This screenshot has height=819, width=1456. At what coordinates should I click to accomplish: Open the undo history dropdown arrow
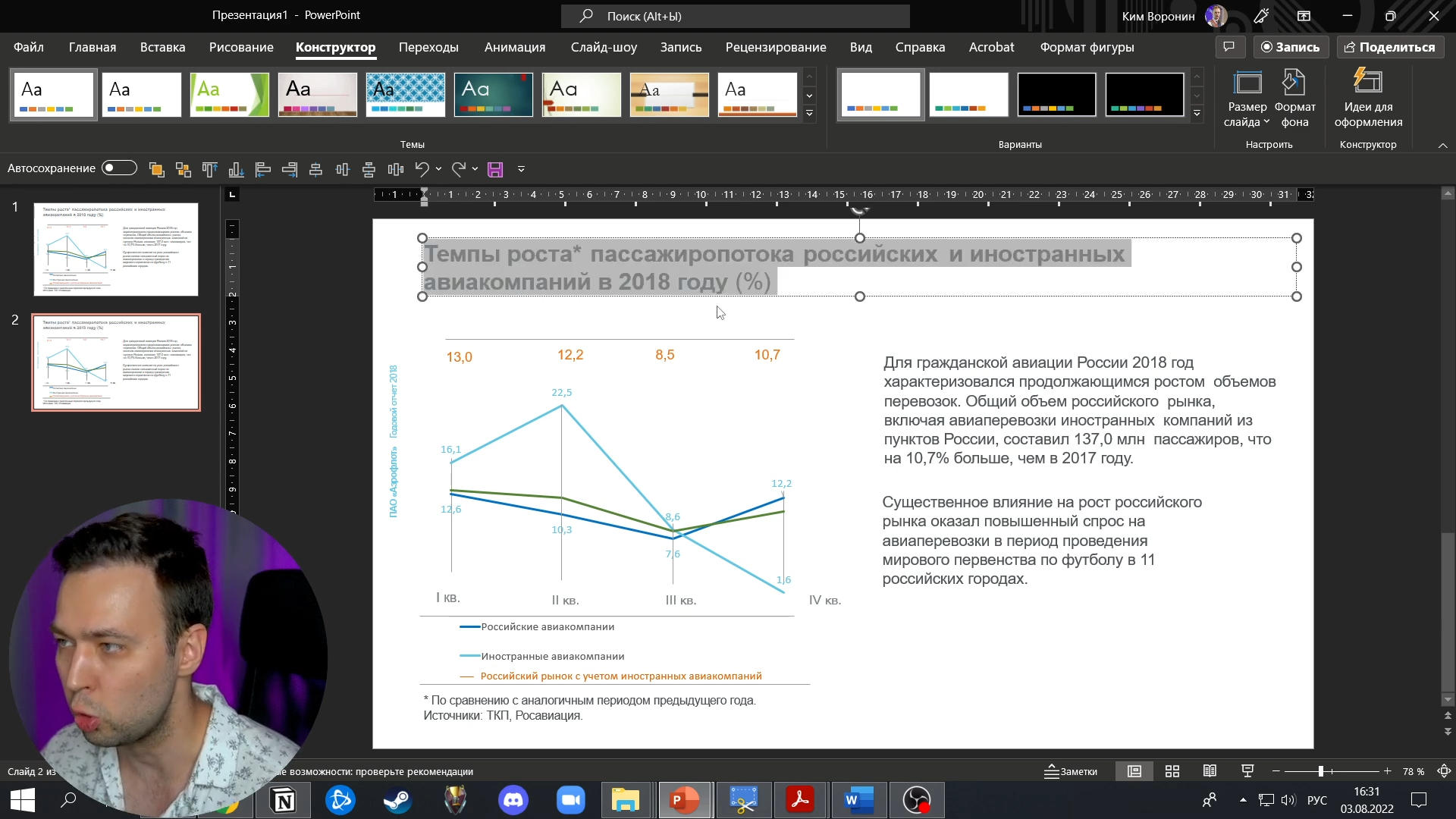pyautogui.click(x=438, y=169)
